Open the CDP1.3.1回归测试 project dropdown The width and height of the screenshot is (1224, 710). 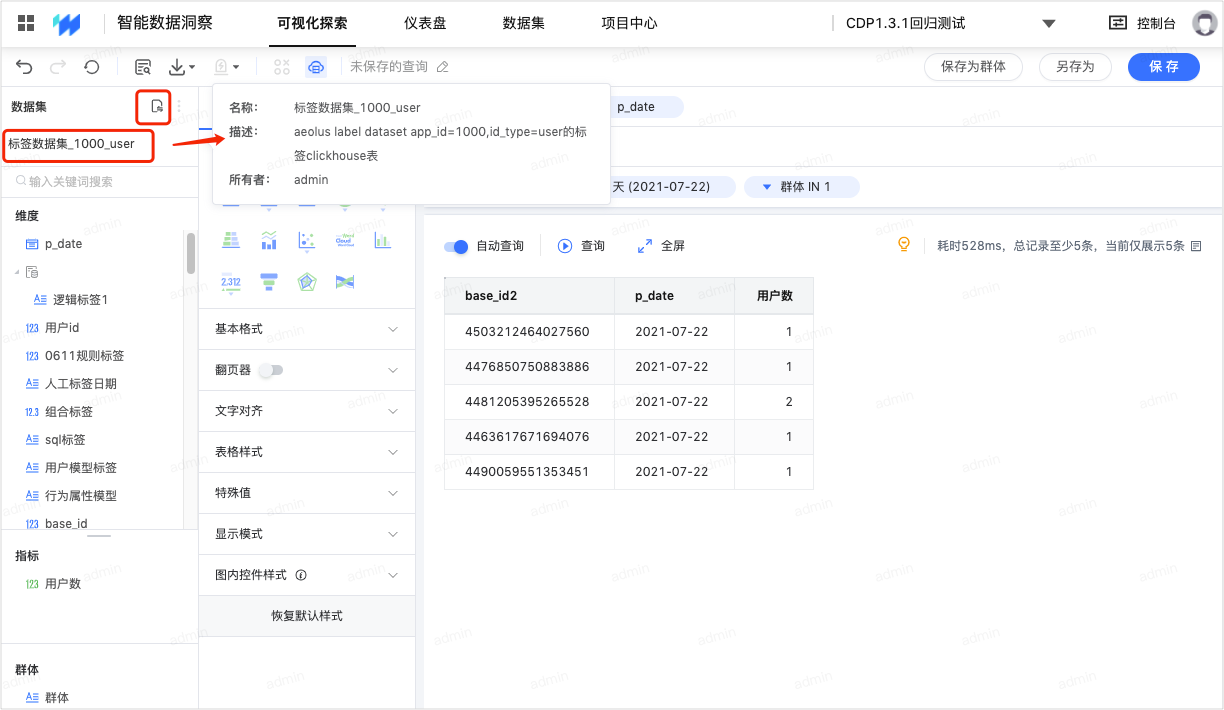click(x=949, y=23)
